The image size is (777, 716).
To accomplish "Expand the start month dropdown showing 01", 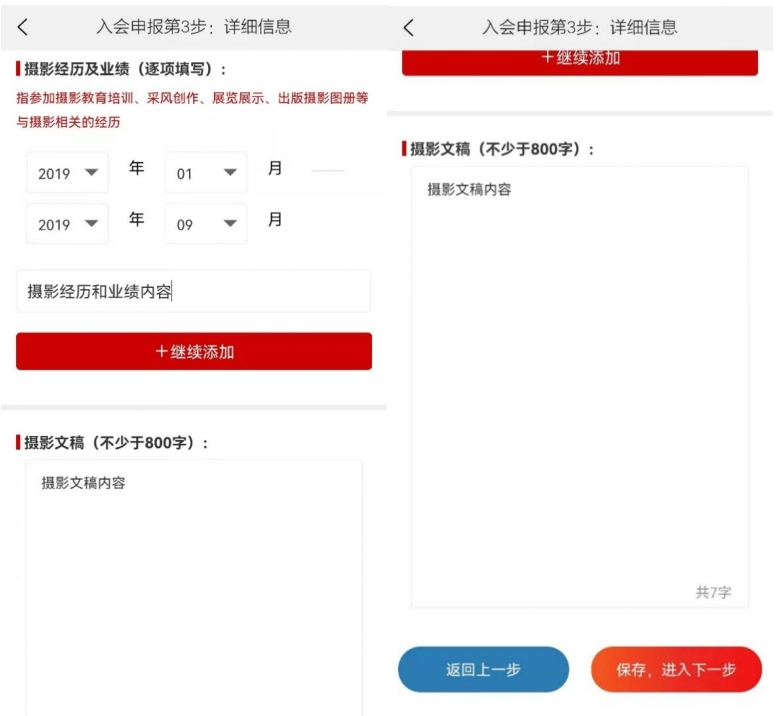I will 205,173.
